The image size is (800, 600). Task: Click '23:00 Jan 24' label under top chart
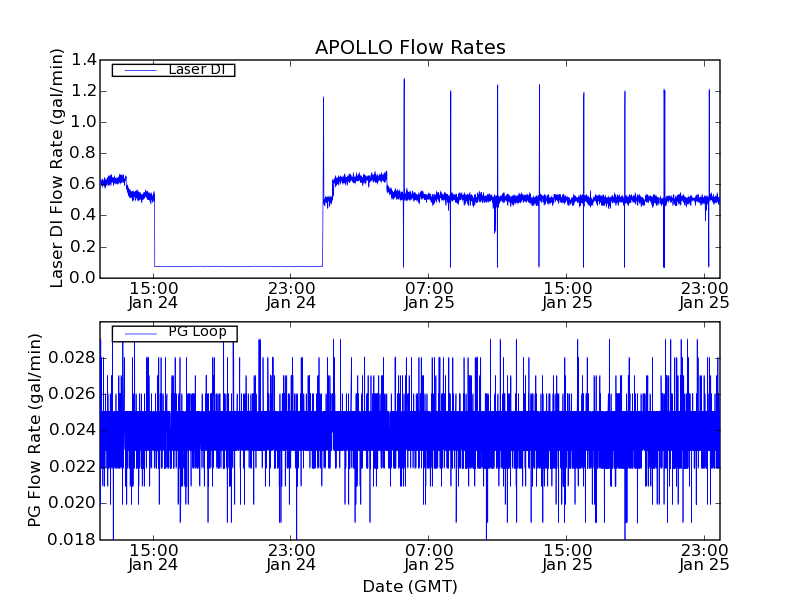(291, 296)
